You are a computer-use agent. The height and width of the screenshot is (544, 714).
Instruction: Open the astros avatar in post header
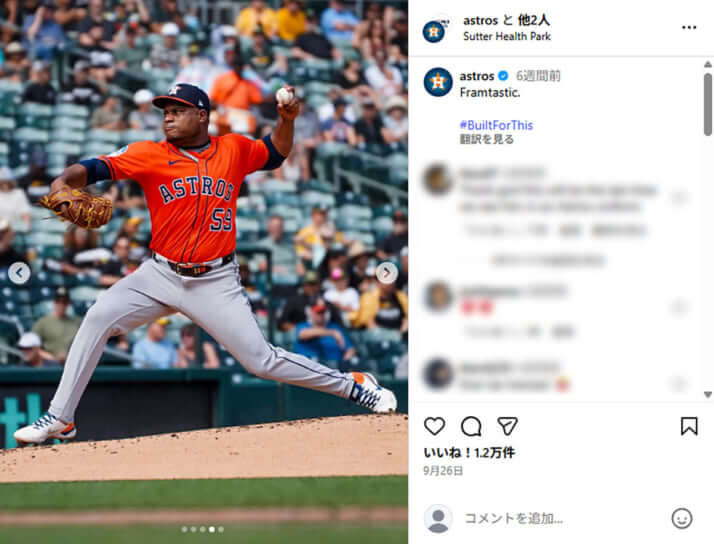[434, 31]
